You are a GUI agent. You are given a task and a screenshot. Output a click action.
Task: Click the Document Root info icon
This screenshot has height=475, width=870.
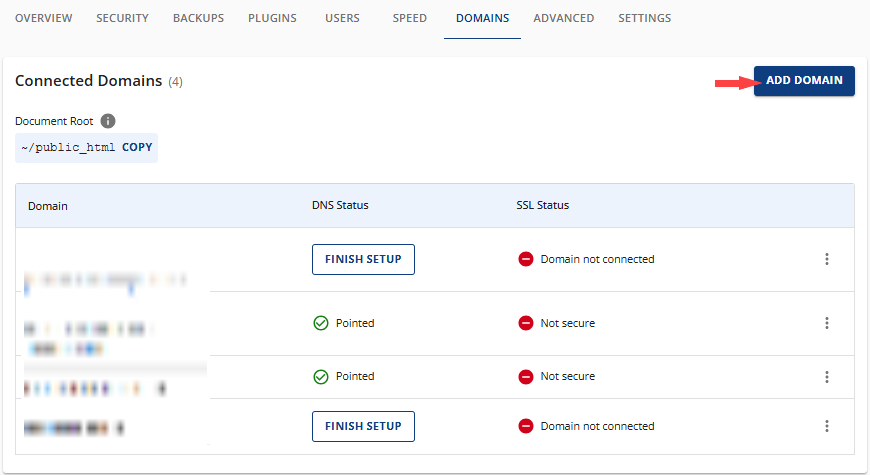click(108, 121)
